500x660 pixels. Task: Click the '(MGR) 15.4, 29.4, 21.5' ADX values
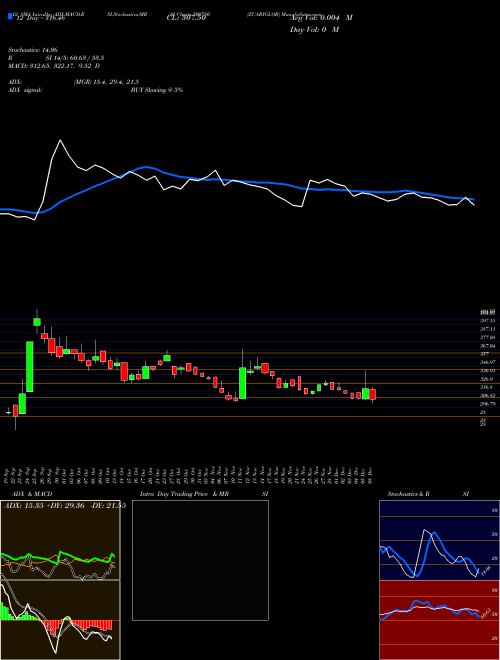(106, 82)
